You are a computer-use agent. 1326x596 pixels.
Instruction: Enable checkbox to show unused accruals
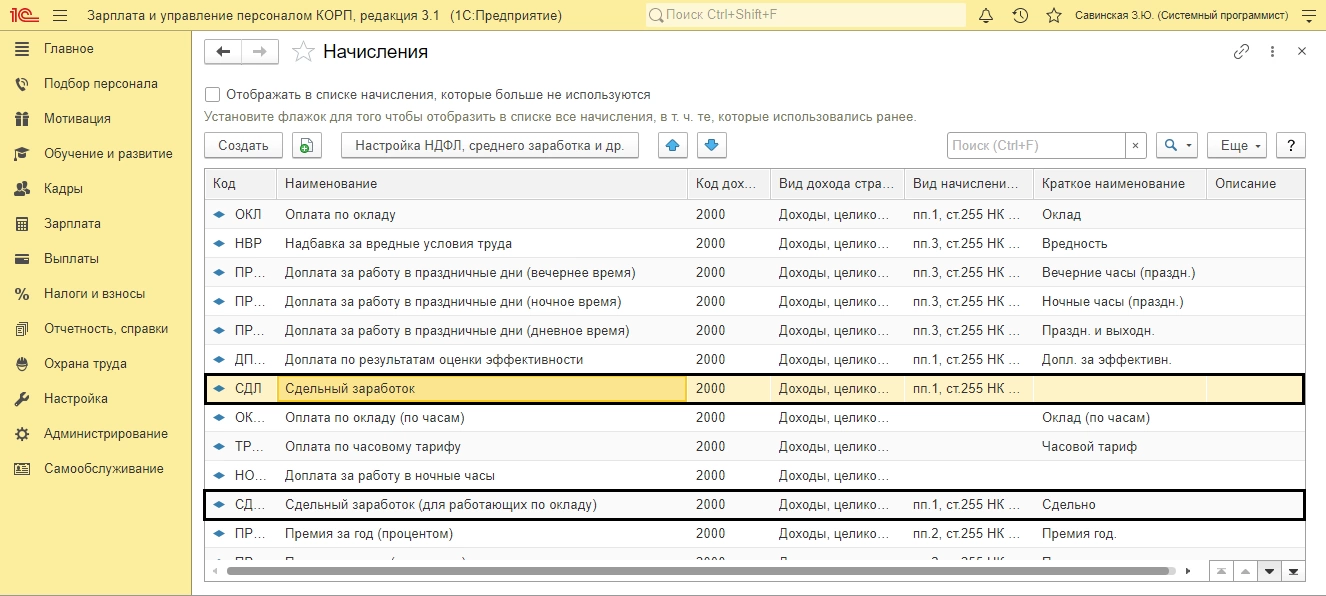[212, 95]
